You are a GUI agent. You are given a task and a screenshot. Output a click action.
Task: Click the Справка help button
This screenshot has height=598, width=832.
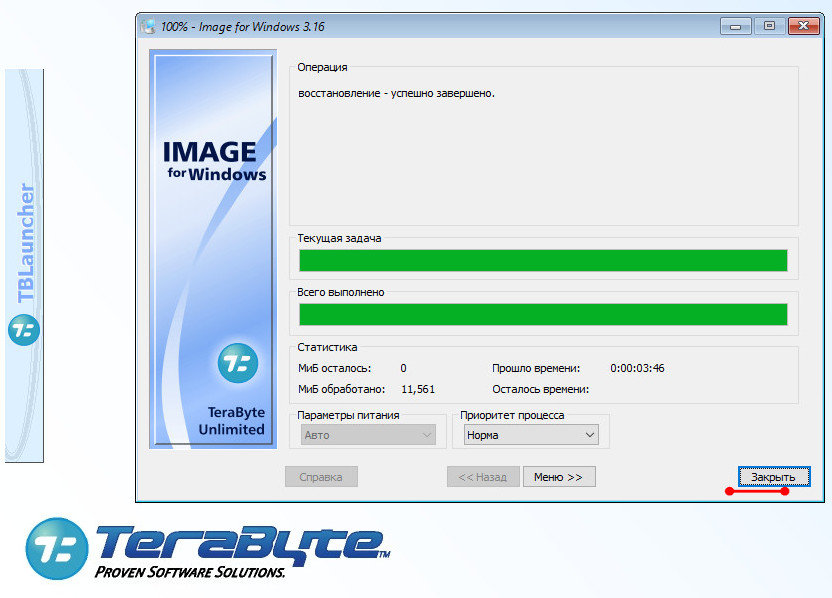(x=321, y=476)
